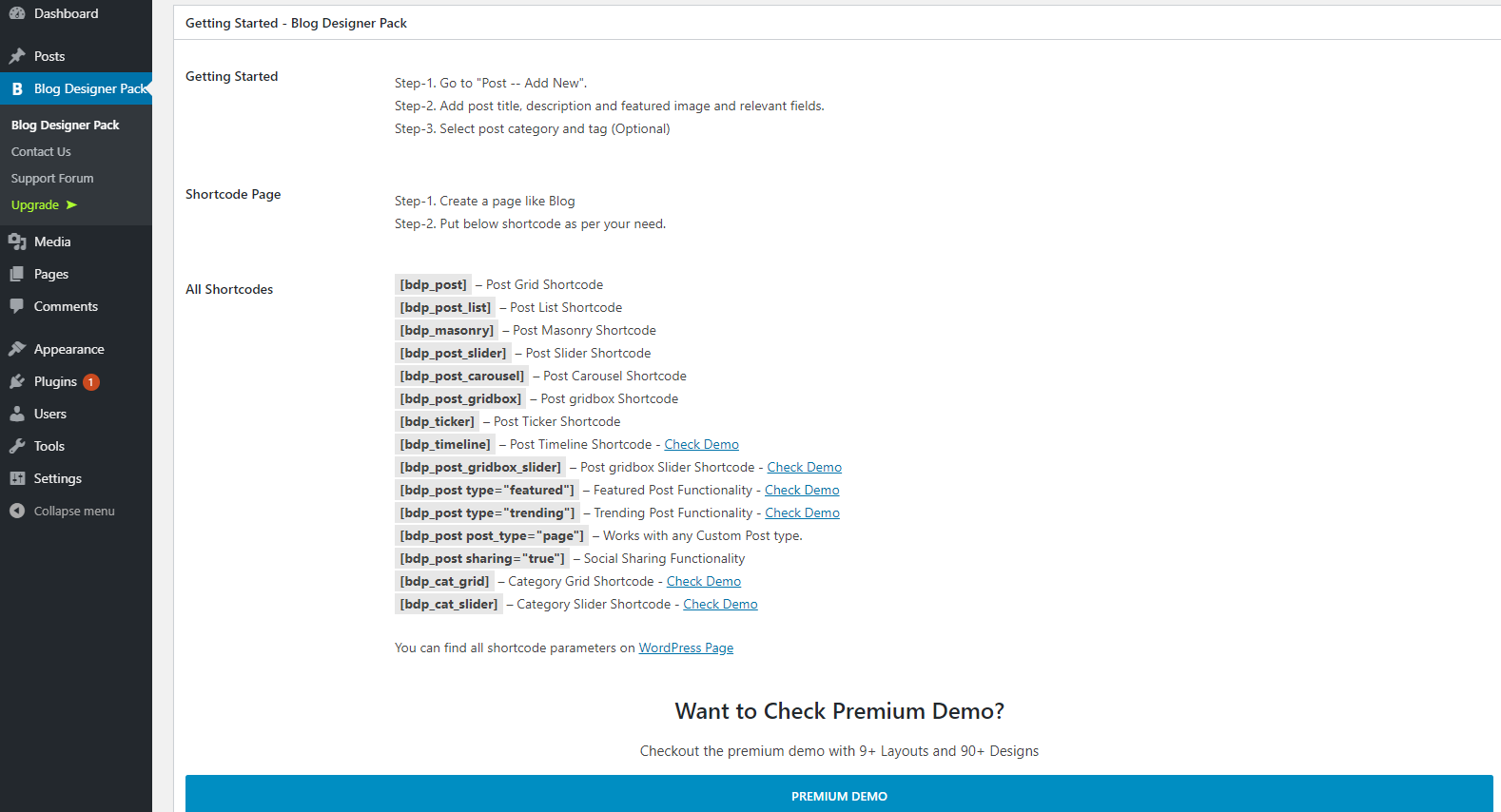Click the [bdp_post_list] shortcode tag
This screenshot has width=1501, height=812.
pos(445,307)
